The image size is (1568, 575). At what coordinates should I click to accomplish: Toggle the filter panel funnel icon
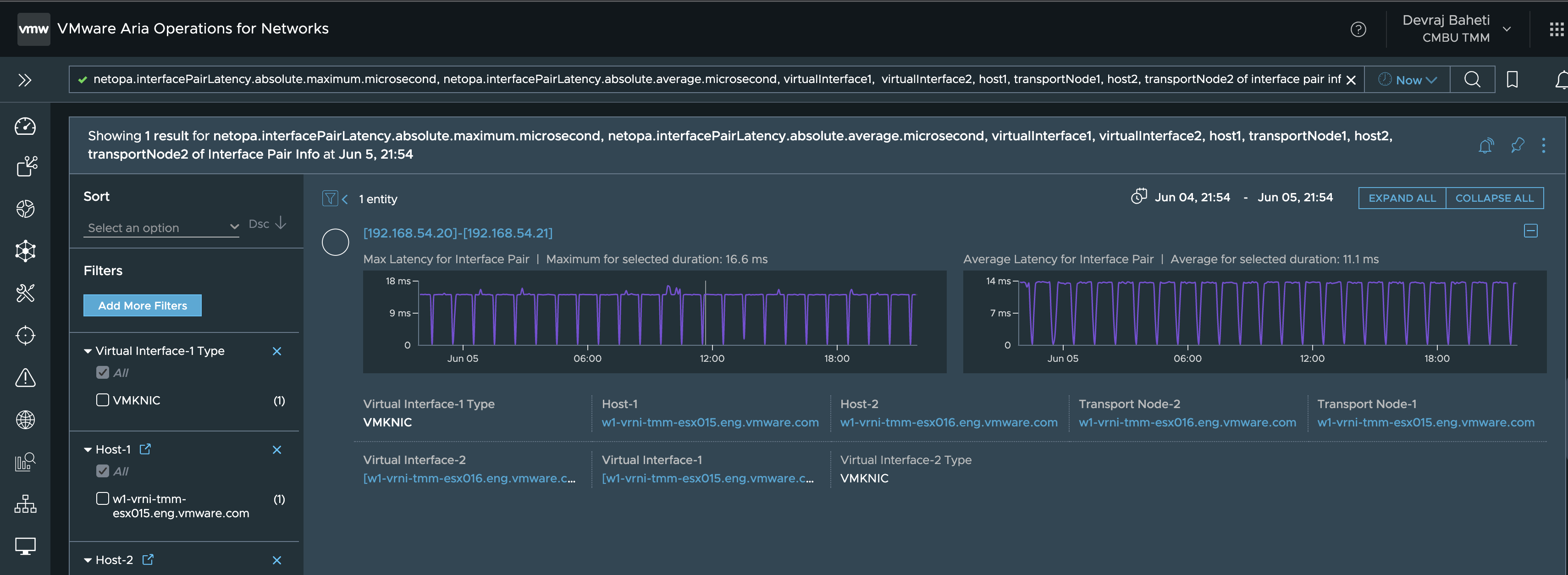coord(330,199)
